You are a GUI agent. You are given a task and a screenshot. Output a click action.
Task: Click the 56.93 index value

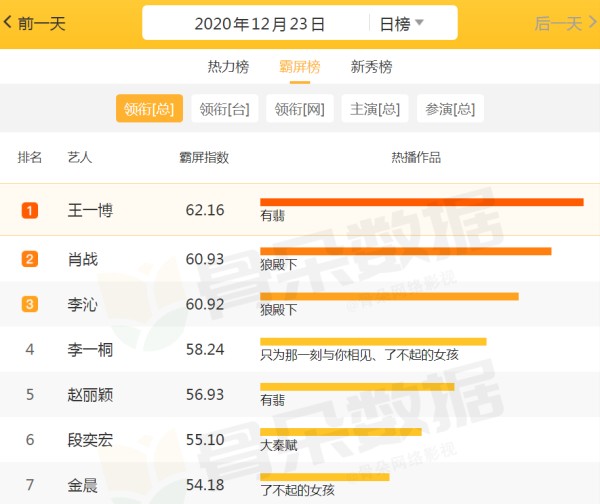pyautogui.click(x=205, y=395)
